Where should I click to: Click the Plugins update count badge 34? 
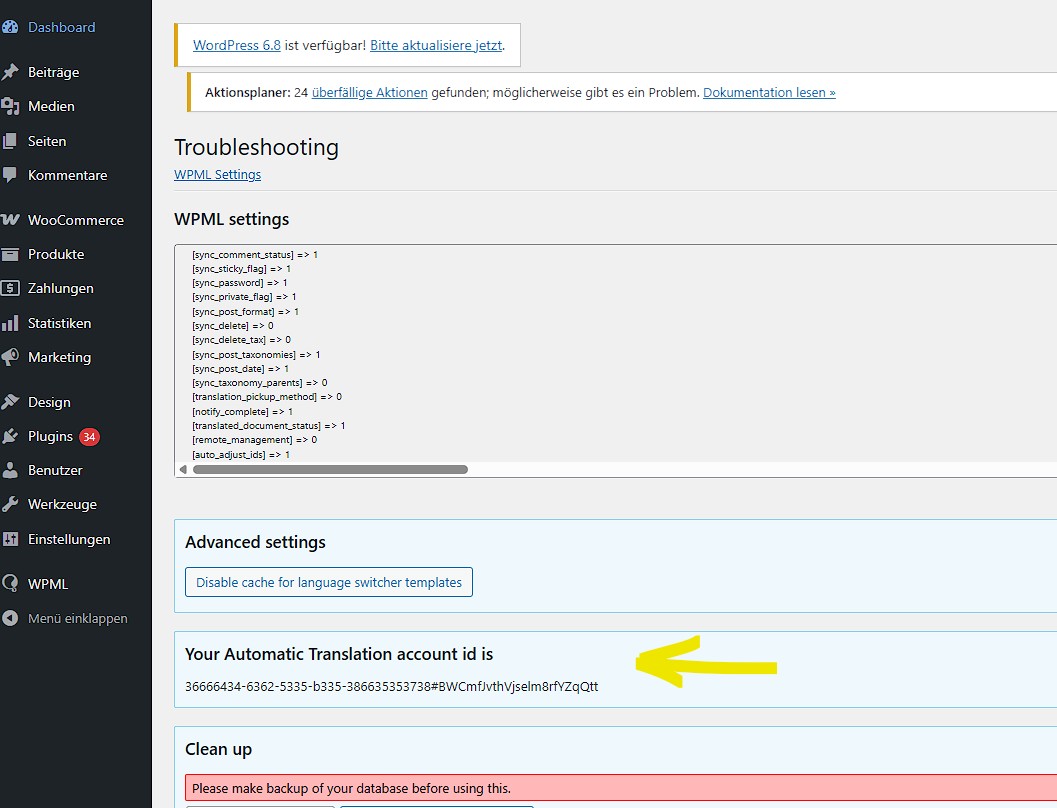coord(89,437)
